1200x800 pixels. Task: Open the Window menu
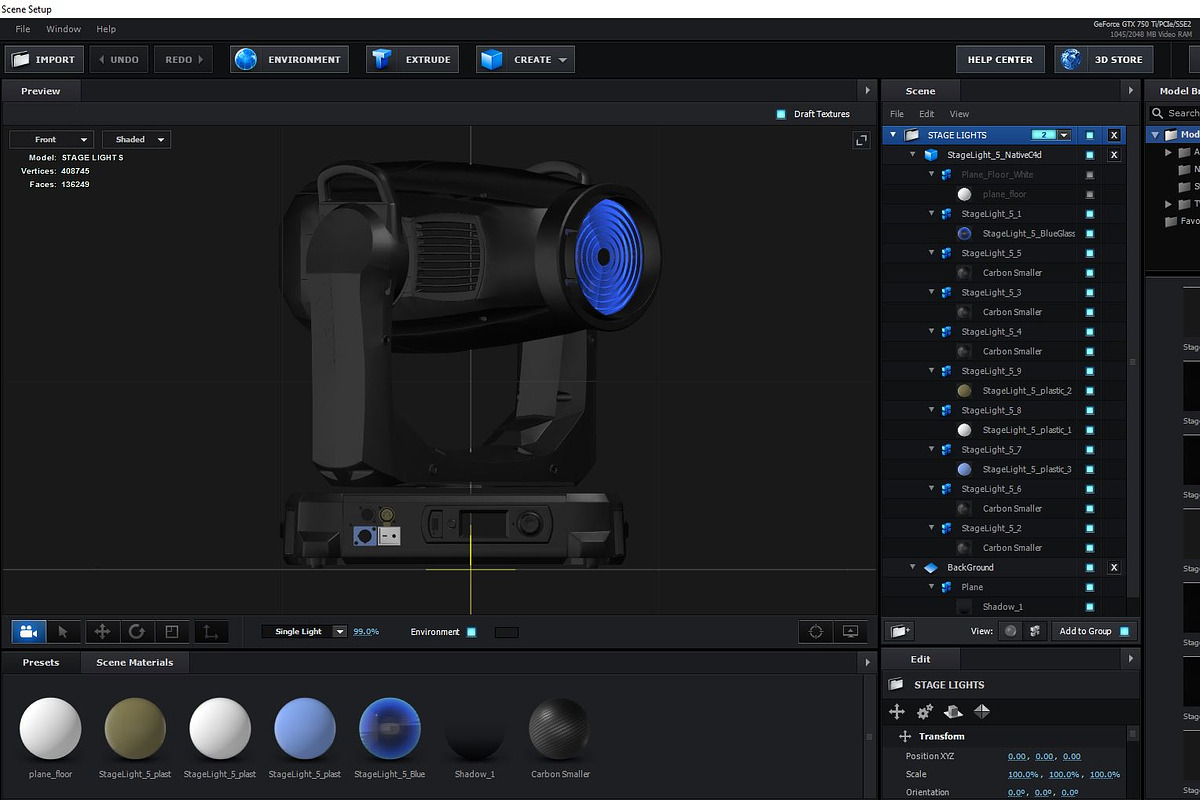(64, 29)
